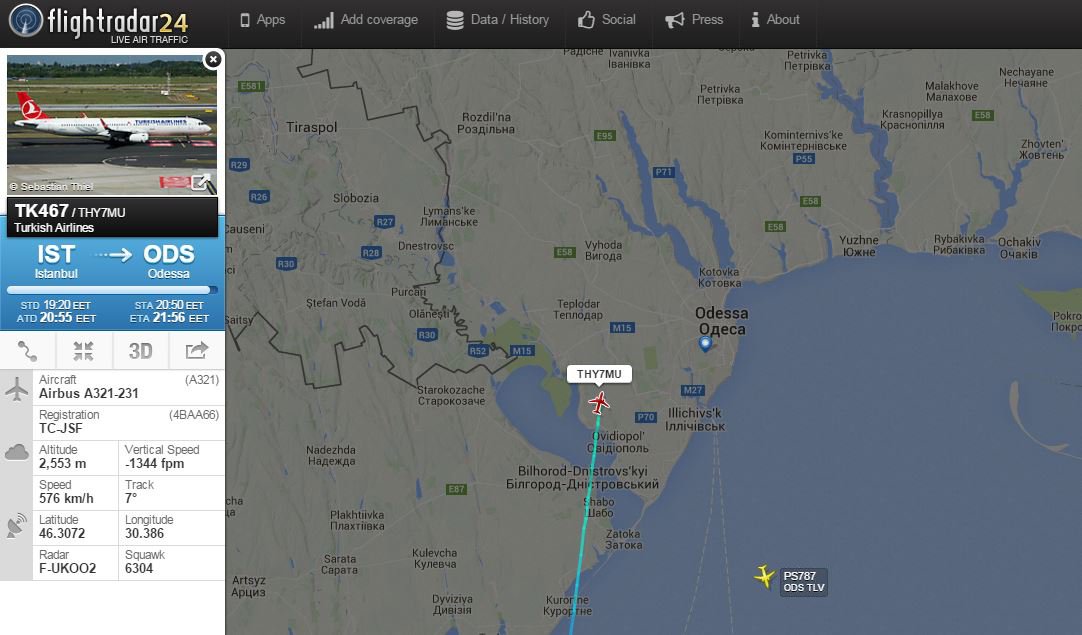Open the About menu item
1082x635 pixels.
pyautogui.click(x=775, y=20)
